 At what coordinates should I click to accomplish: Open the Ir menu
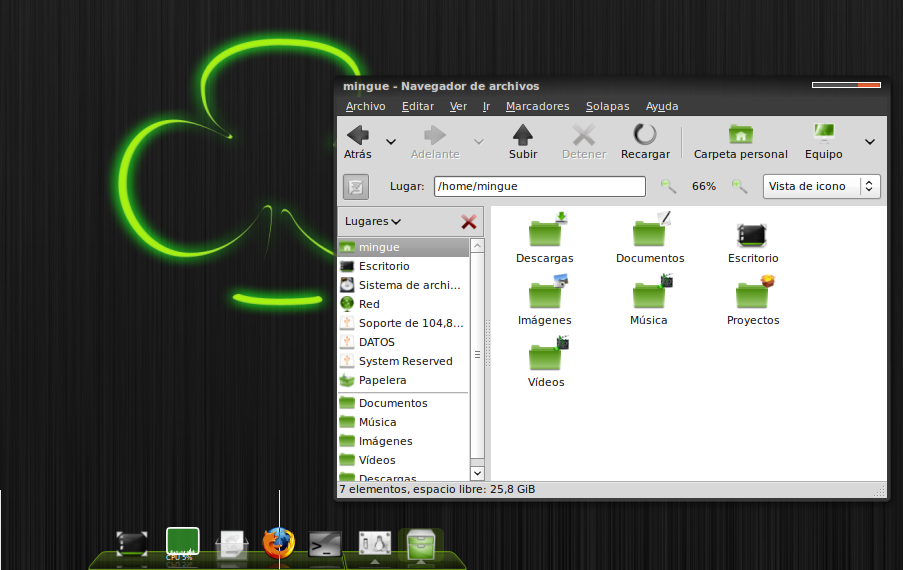(x=487, y=107)
